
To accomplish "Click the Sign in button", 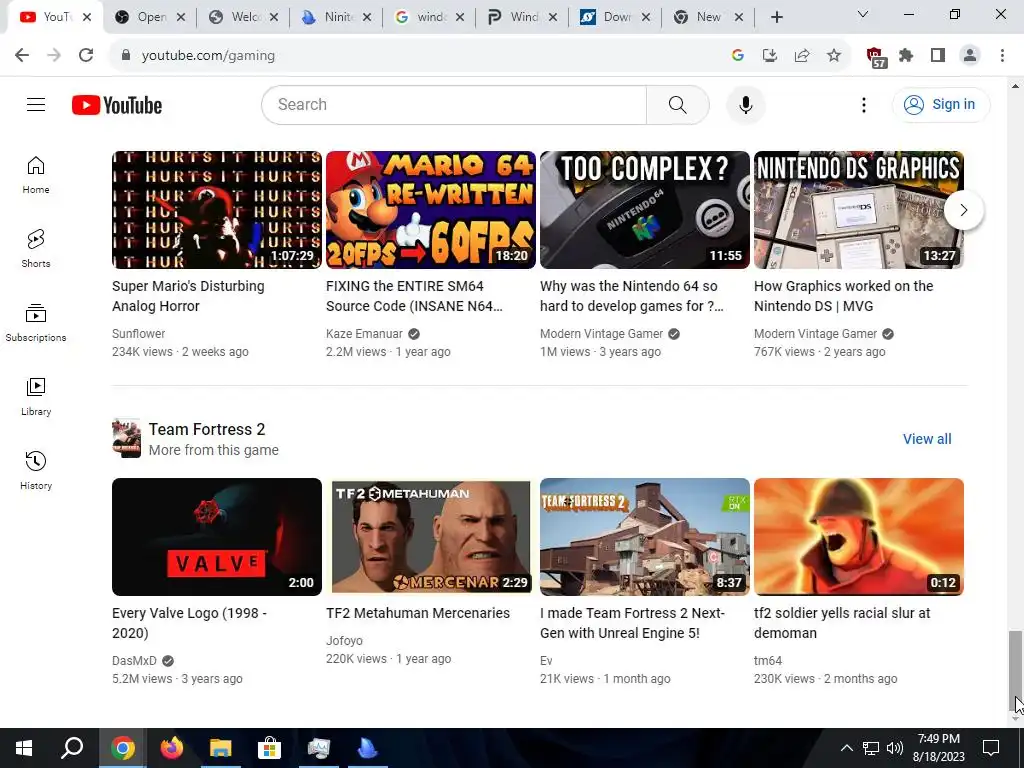I will (x=940, y=104).
